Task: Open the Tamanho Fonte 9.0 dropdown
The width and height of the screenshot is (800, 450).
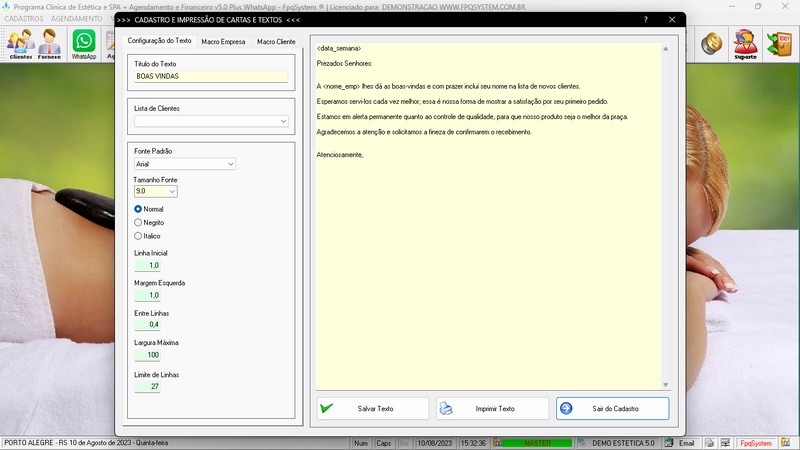Action: 172,191
